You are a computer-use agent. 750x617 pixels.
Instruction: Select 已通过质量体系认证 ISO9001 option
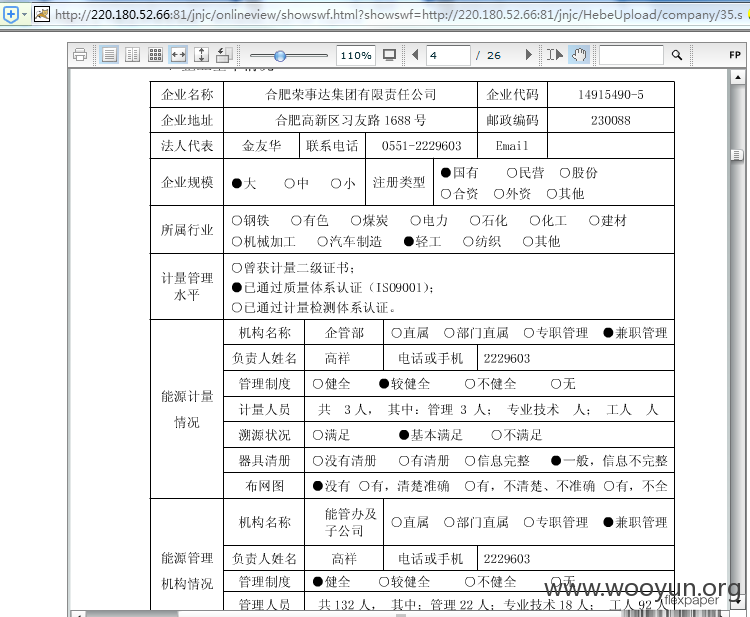236,287
